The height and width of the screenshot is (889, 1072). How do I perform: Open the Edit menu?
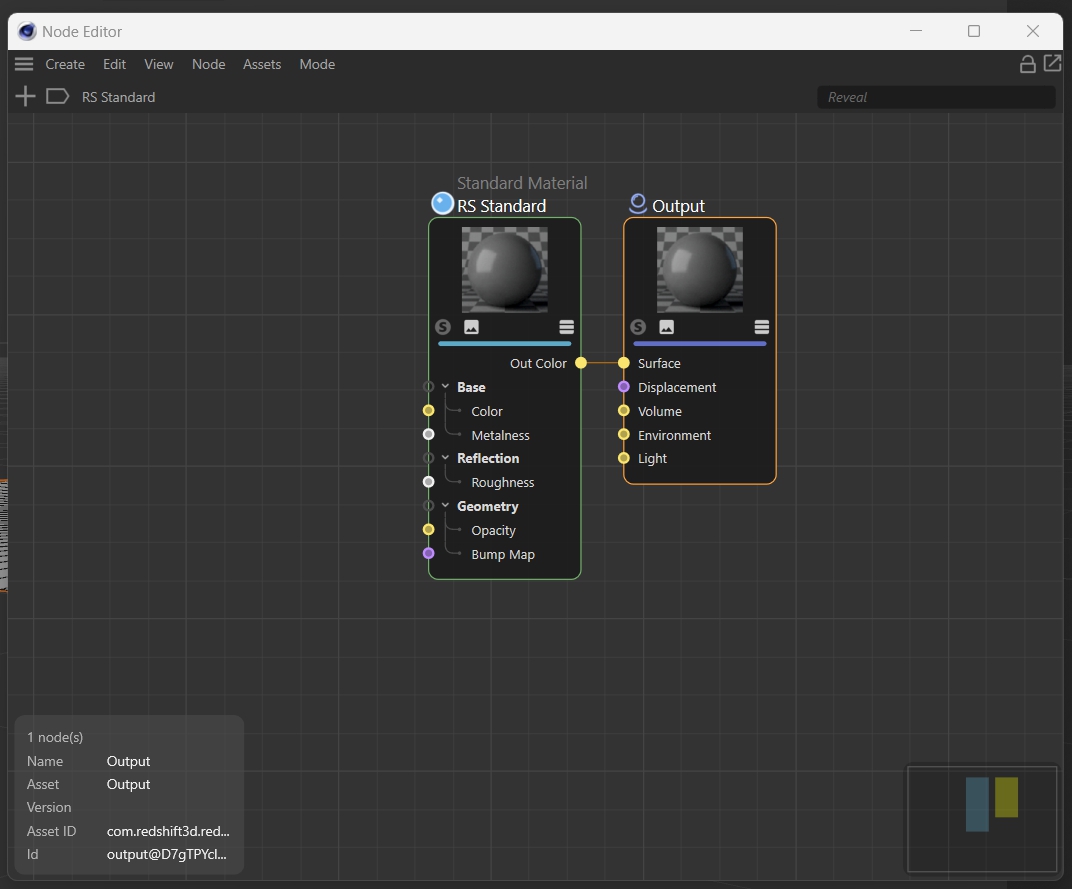(x=114, y=64)
